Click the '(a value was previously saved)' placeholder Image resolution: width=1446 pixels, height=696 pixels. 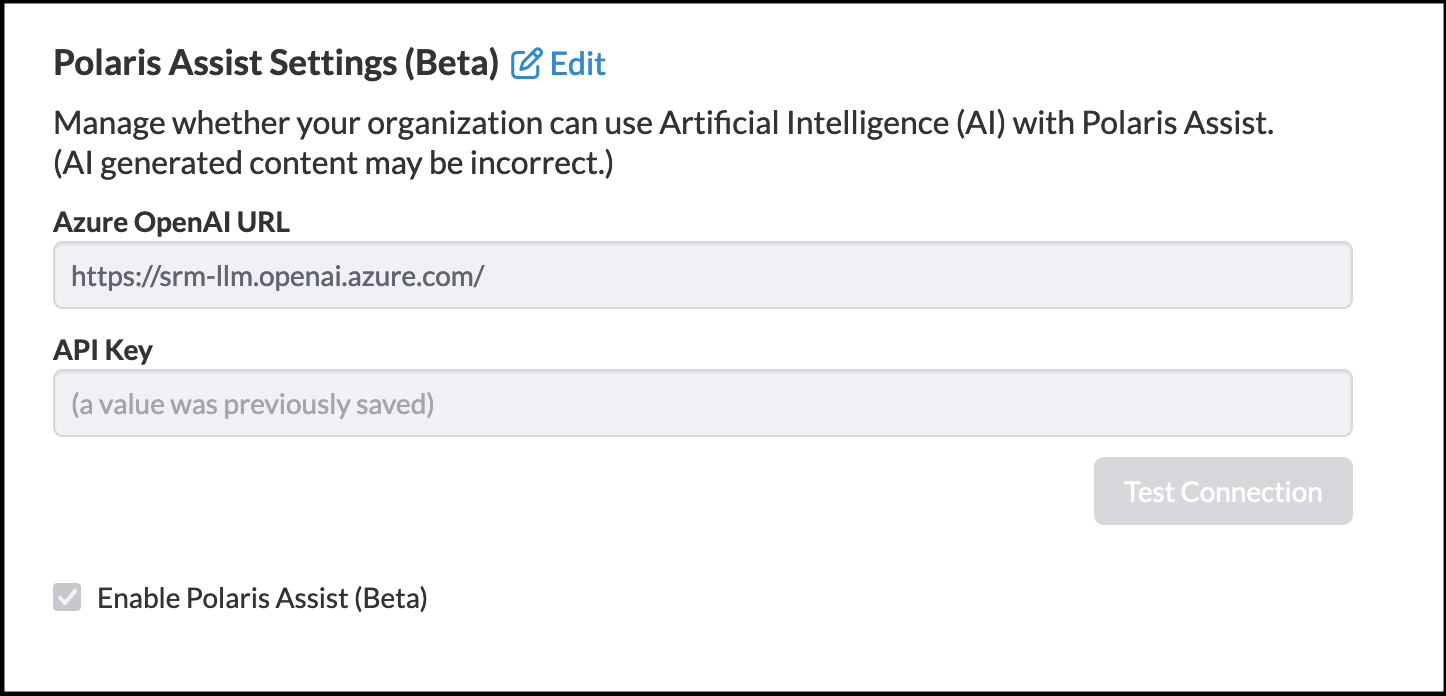coord(253,405)
